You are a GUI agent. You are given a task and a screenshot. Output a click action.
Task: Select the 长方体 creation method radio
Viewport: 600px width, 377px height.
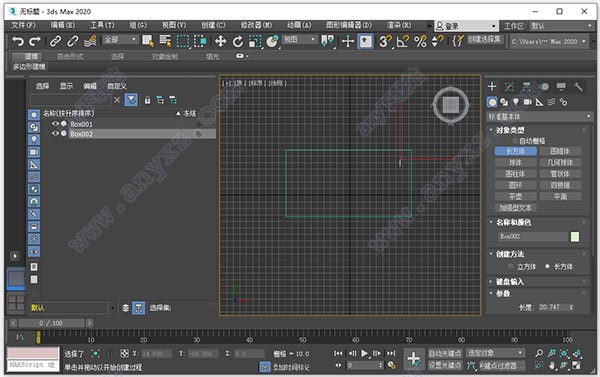point(547,266)
